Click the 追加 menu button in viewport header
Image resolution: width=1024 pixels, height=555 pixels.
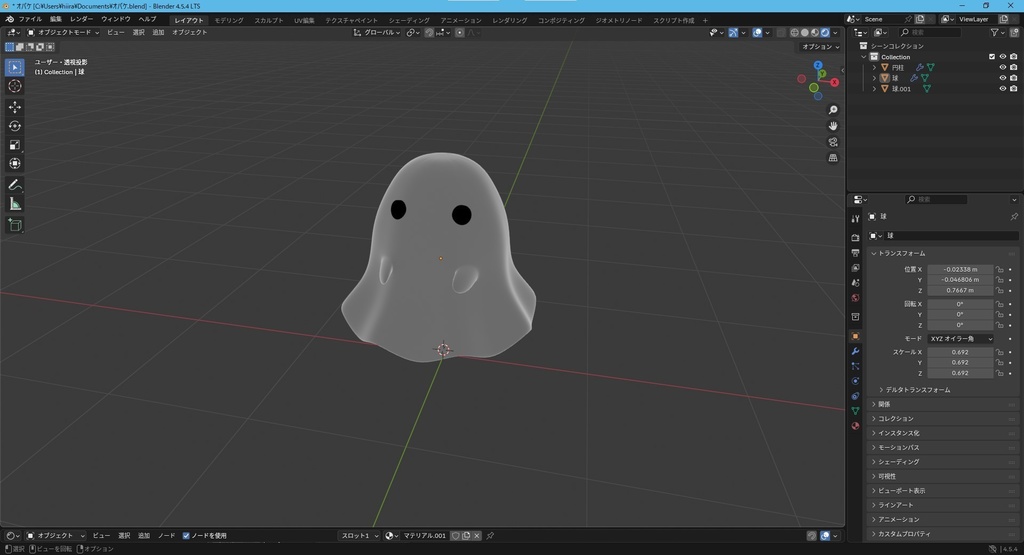[158, 32]
